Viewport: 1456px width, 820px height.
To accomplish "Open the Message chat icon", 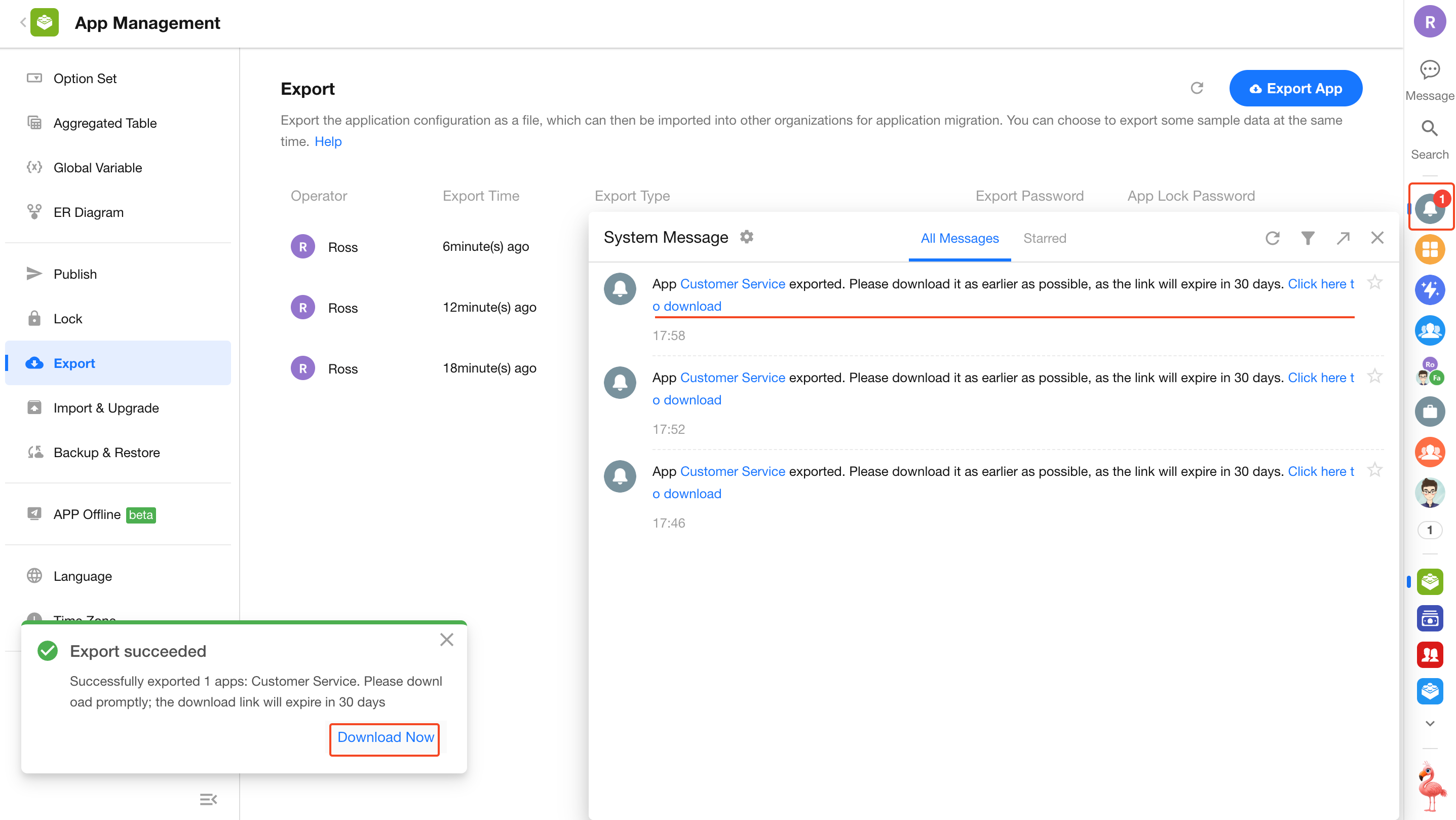I will pyautogui.click(x=1430, y=70).
